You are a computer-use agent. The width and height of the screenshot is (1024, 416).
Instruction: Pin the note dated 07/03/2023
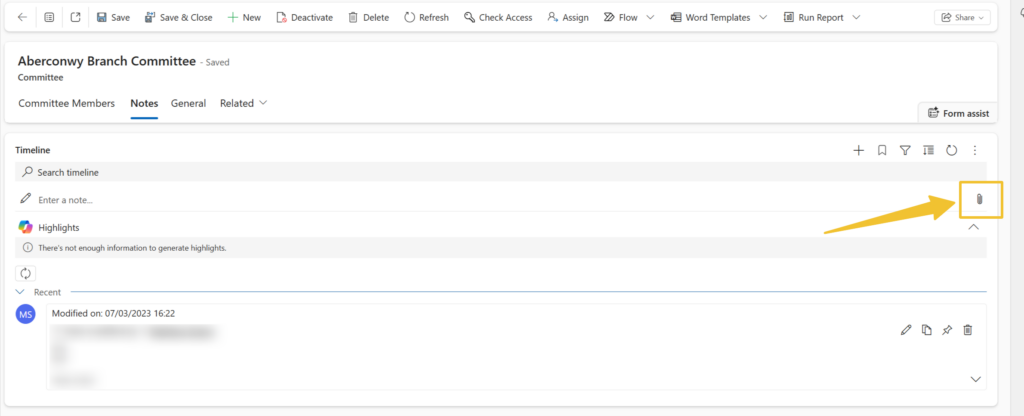point(947,330)
